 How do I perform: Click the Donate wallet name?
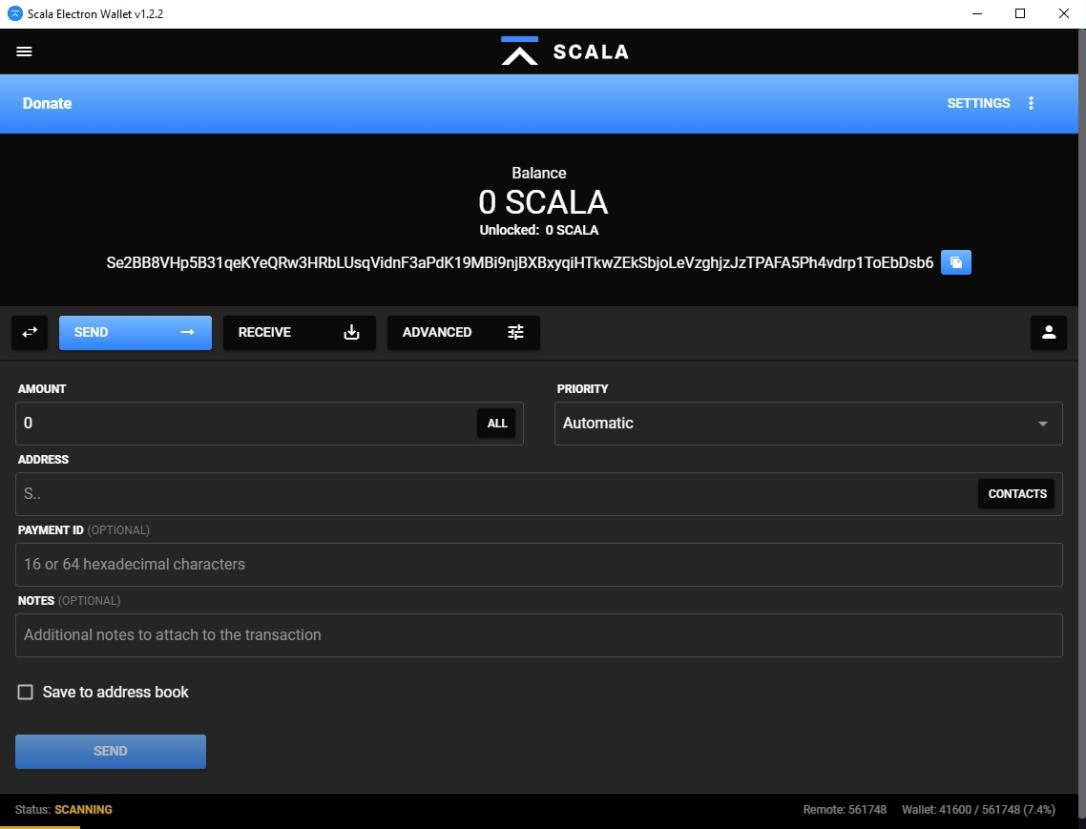(47, 103)
